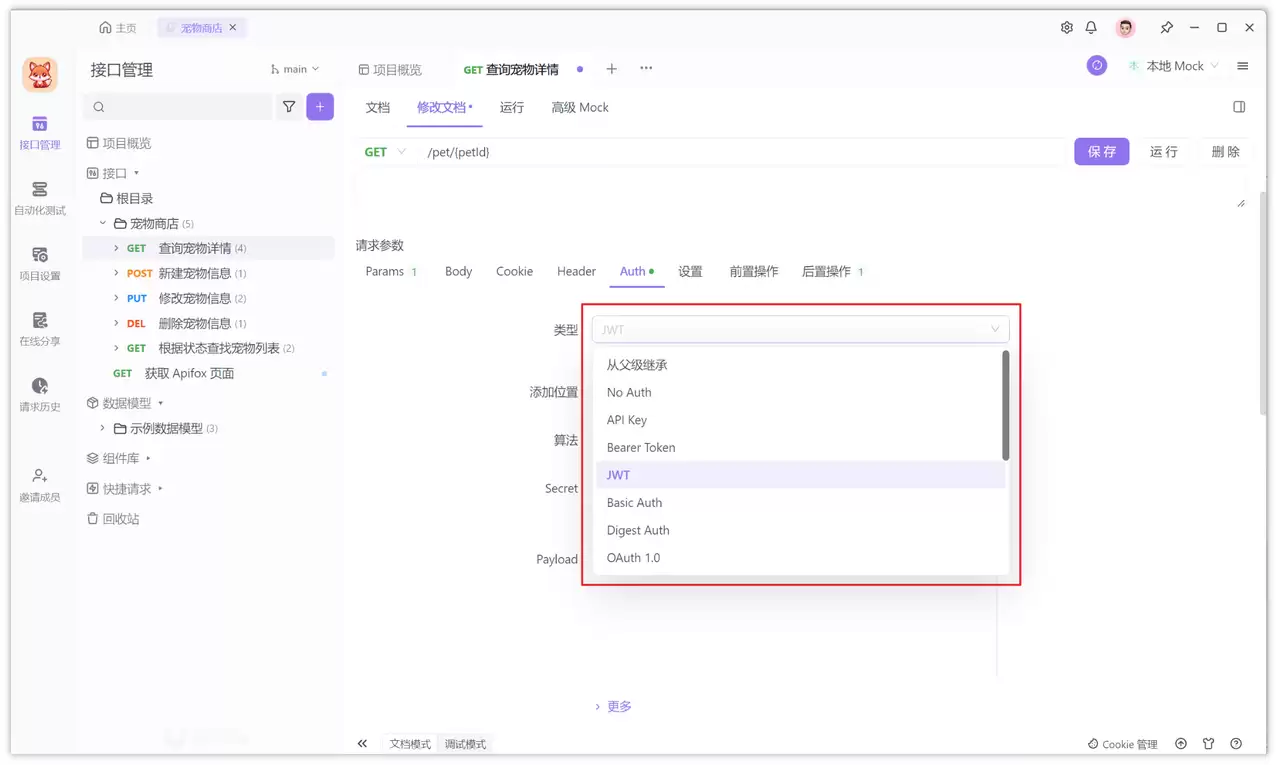The width and height of the screenshot is (1280, 765).
Task: Open Cookie 管理
Action: [1123, 744]
